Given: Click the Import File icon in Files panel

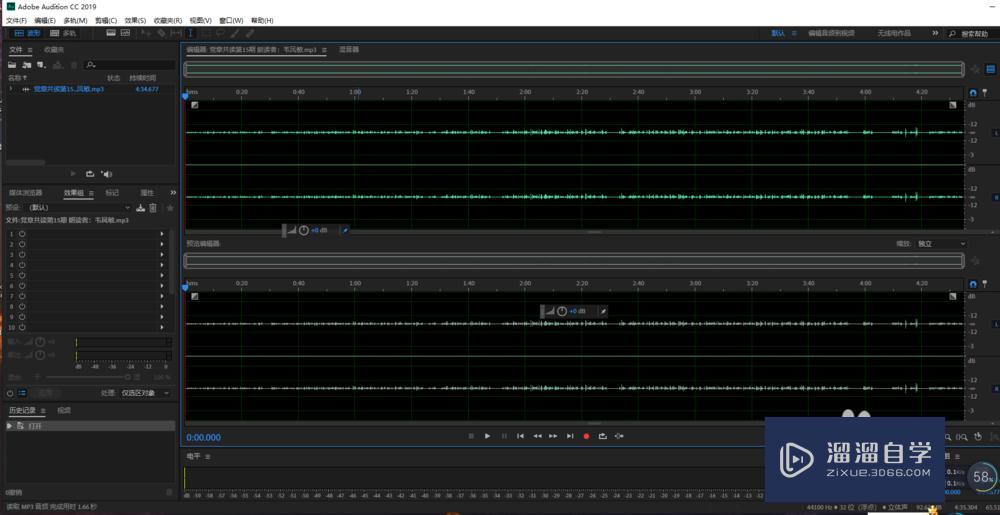Looking at the screenshot, I should coord(27,65).
